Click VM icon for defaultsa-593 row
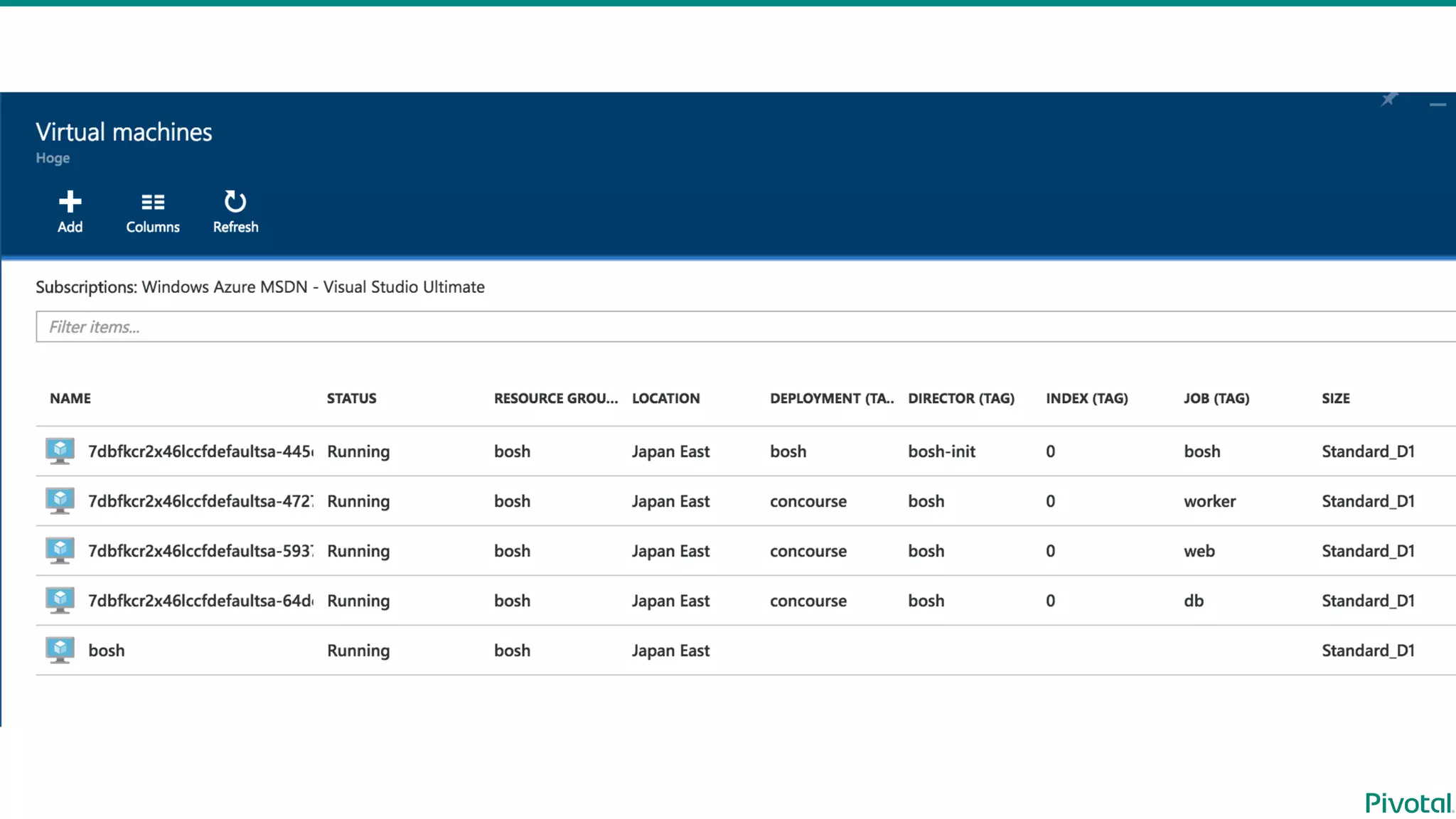Image resolution: width=1456 pixels, height=819 pixels. pyautogui.click(x=60, y=550)
